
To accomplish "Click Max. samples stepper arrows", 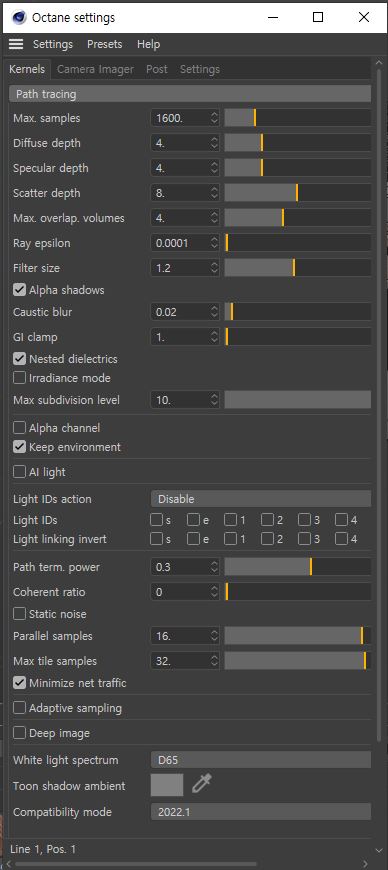I will coord(214,118).
